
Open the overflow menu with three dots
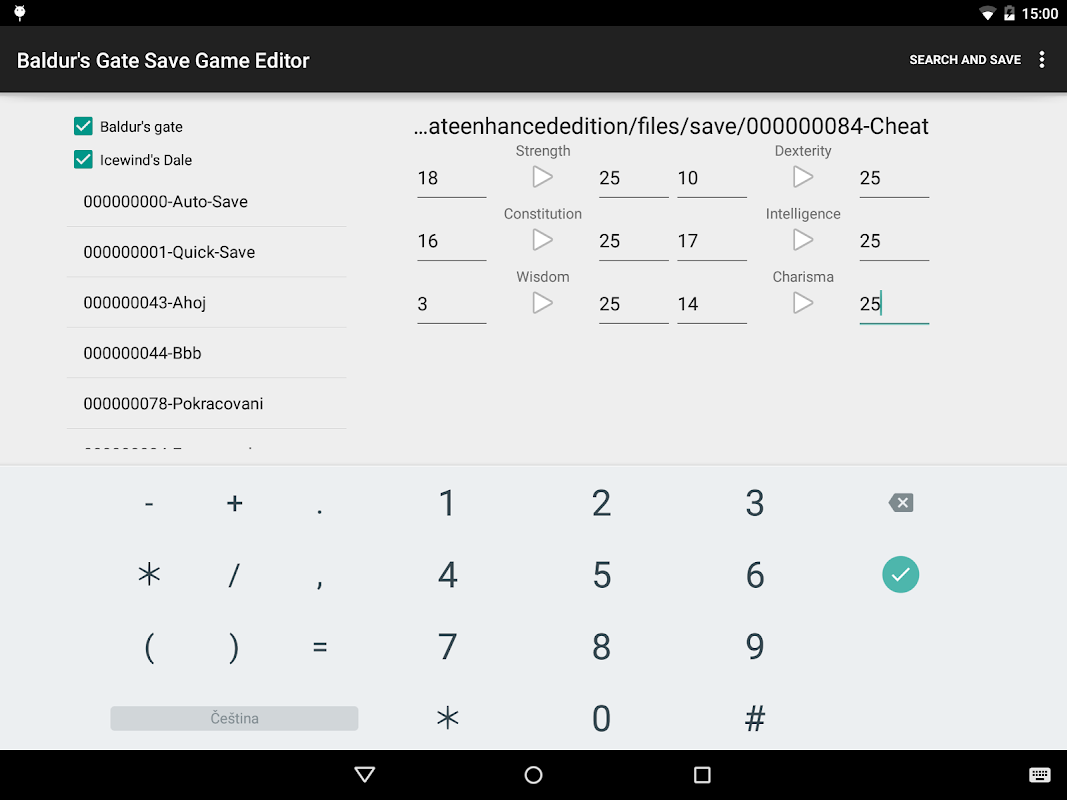tap(1041, 60)
